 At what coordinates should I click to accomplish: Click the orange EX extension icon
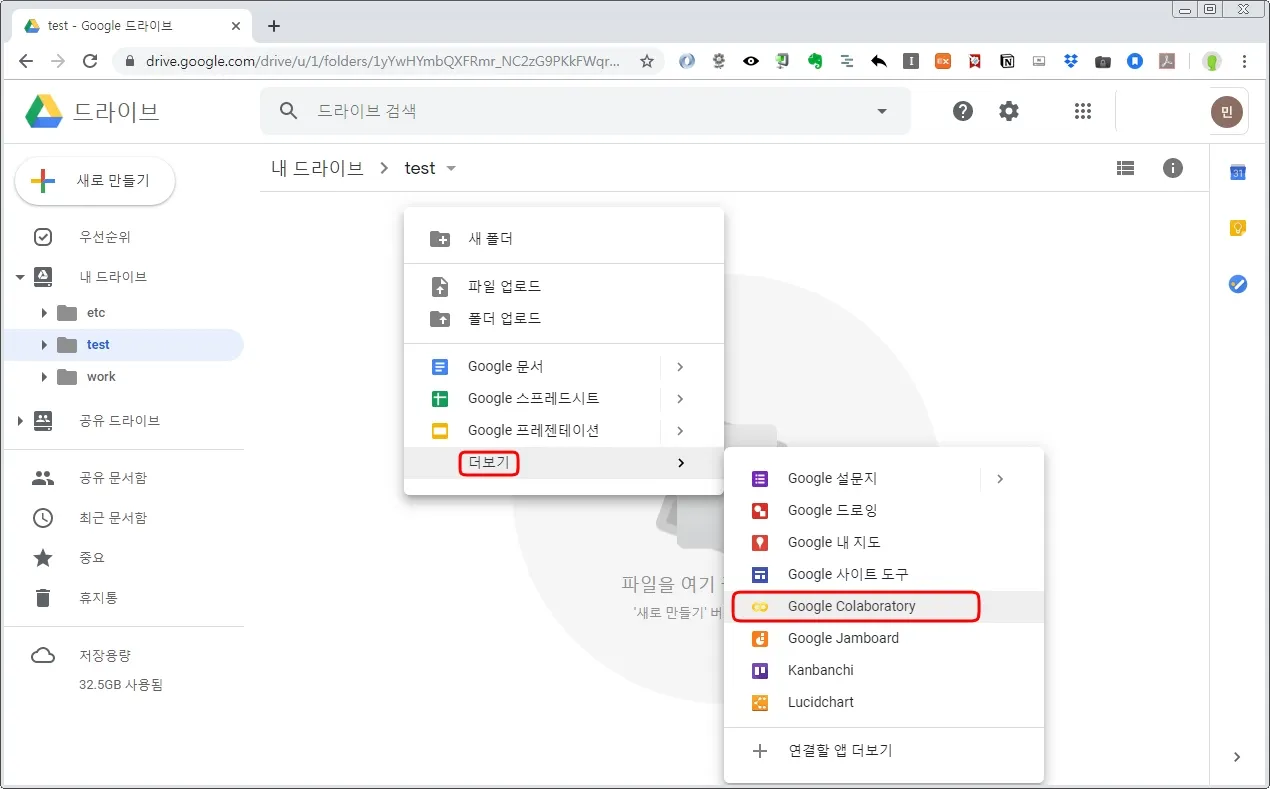[943, 61]
